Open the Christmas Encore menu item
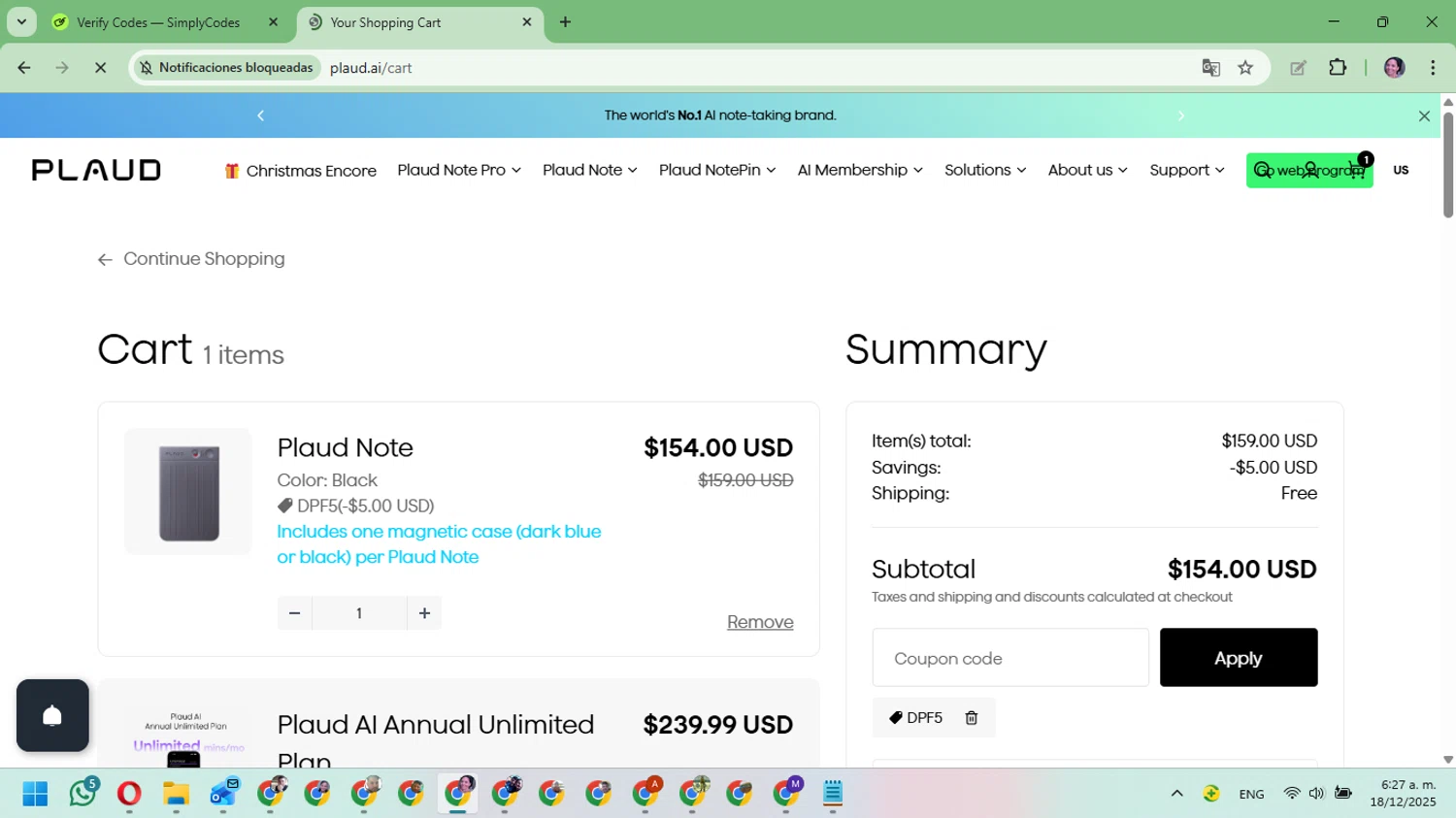This screenshot has width=1456, height=818. pyautogui.click(x=301, y=171)
